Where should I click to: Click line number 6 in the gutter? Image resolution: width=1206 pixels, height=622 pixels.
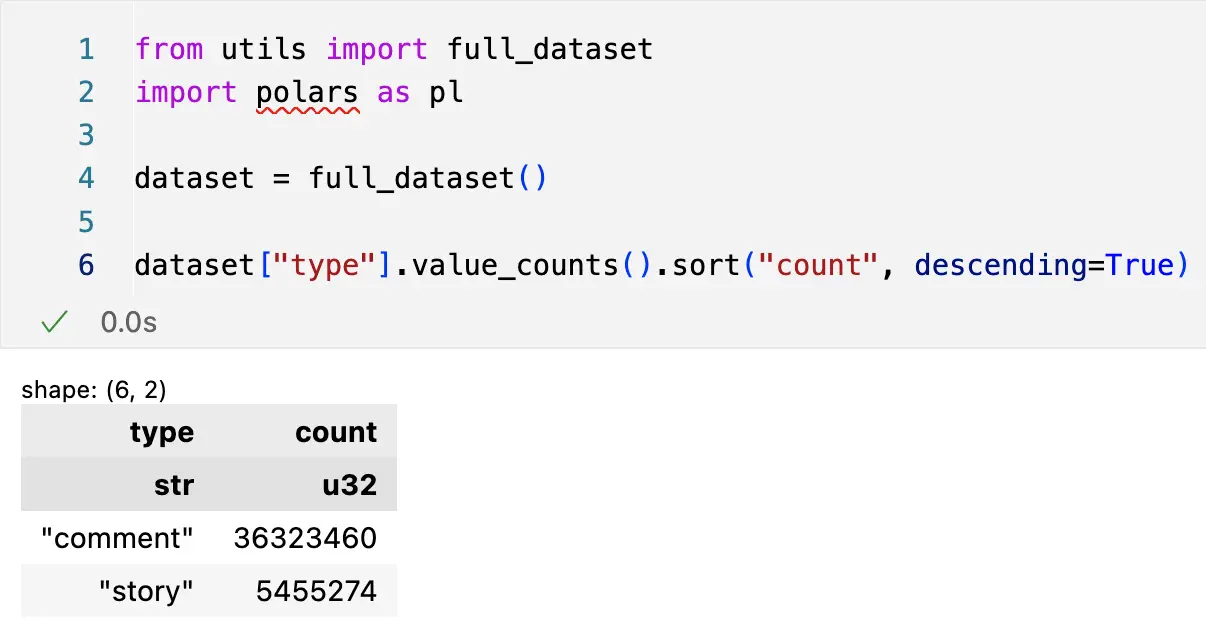click(86, 265)
